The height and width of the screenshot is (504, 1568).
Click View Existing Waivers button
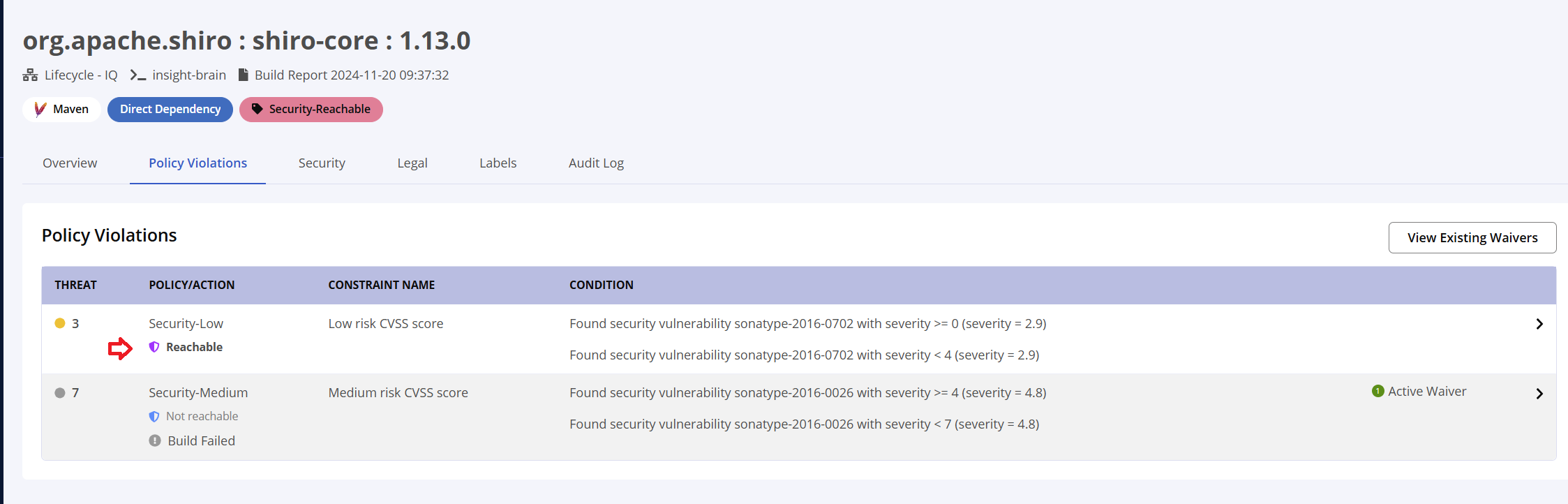pos(1472,237)
